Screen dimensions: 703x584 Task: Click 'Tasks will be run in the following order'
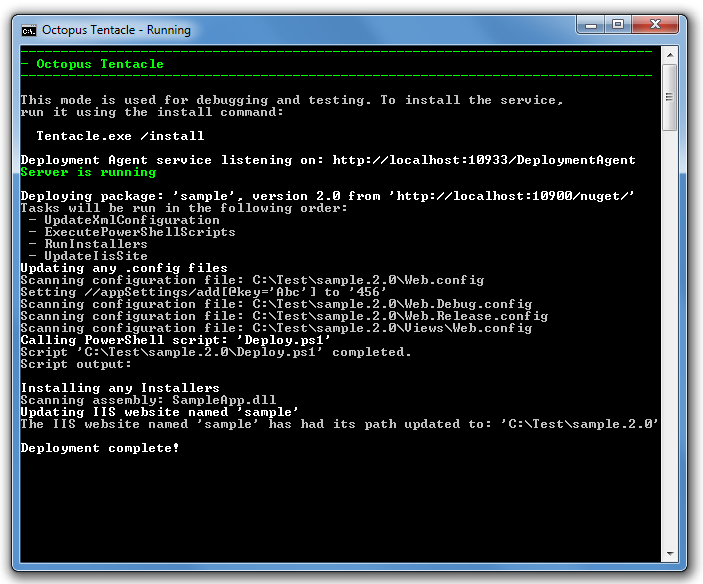pyautogui.click(x=184, y=208)
